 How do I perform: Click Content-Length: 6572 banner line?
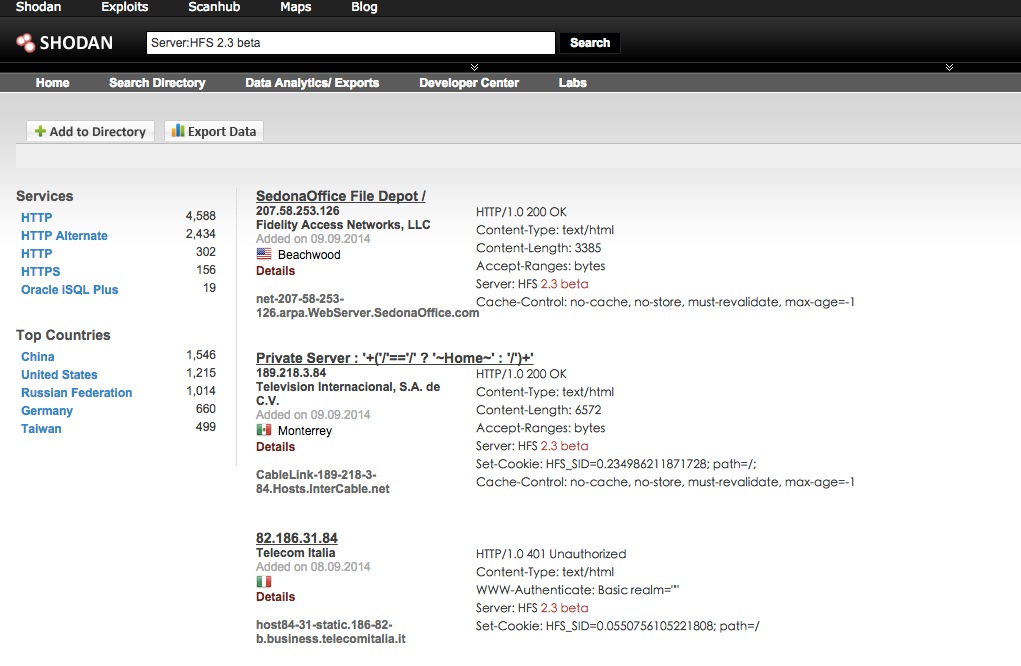click(x=538, y=410)
